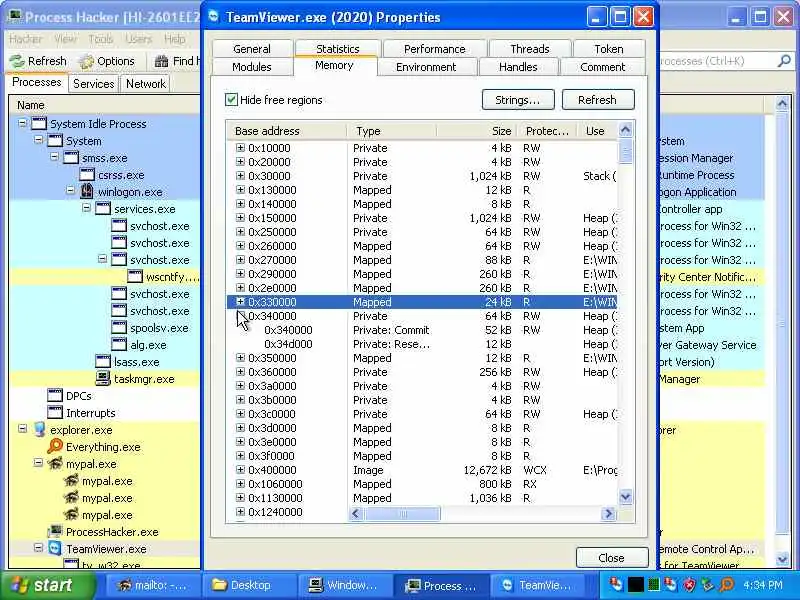The height and width of the screenshot is (600, 800).
Task: Collapse the services.exe tree node
Action: 87,209
